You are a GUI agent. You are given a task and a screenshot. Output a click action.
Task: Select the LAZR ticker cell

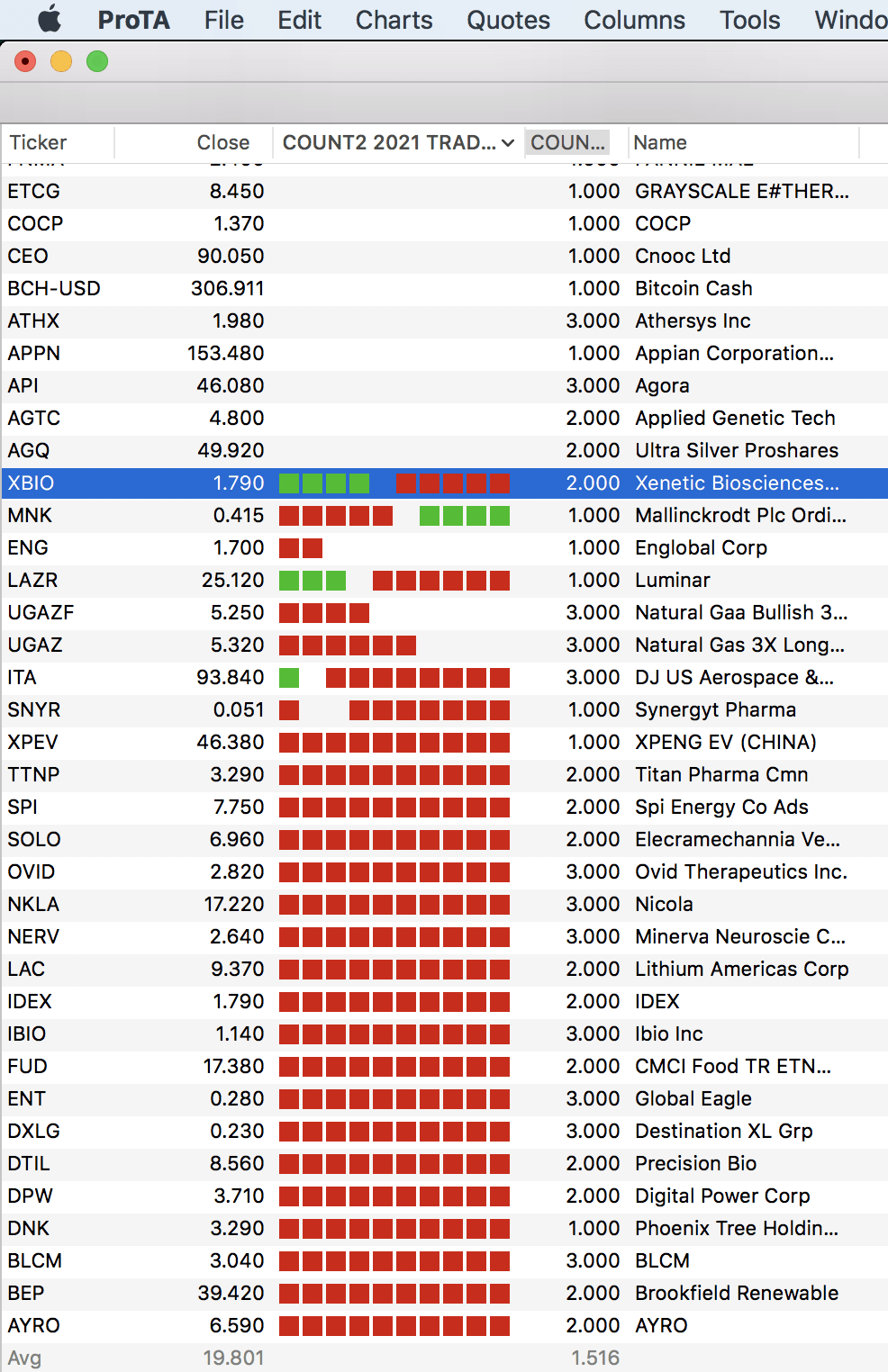pos(32,580)
